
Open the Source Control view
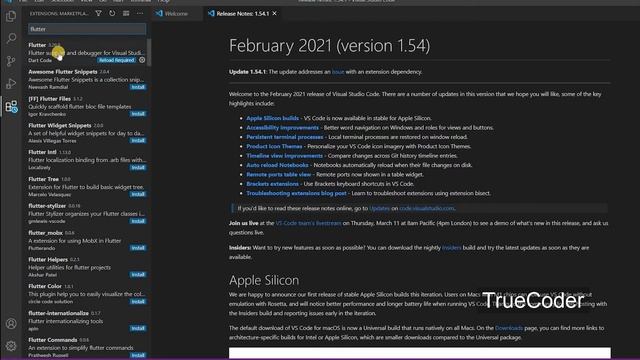tap(11, 61)
